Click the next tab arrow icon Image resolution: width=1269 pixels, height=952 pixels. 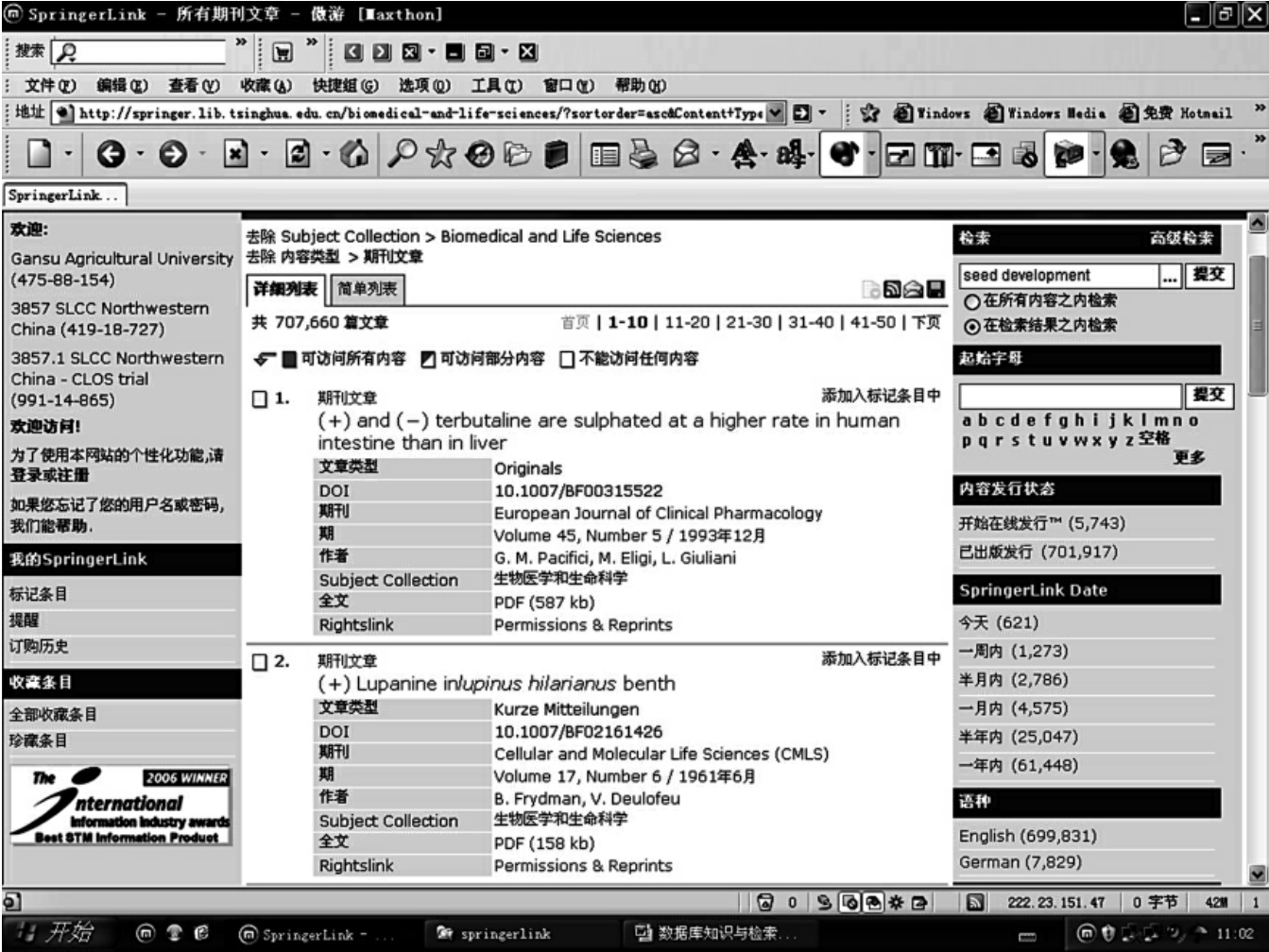[383, 52]
